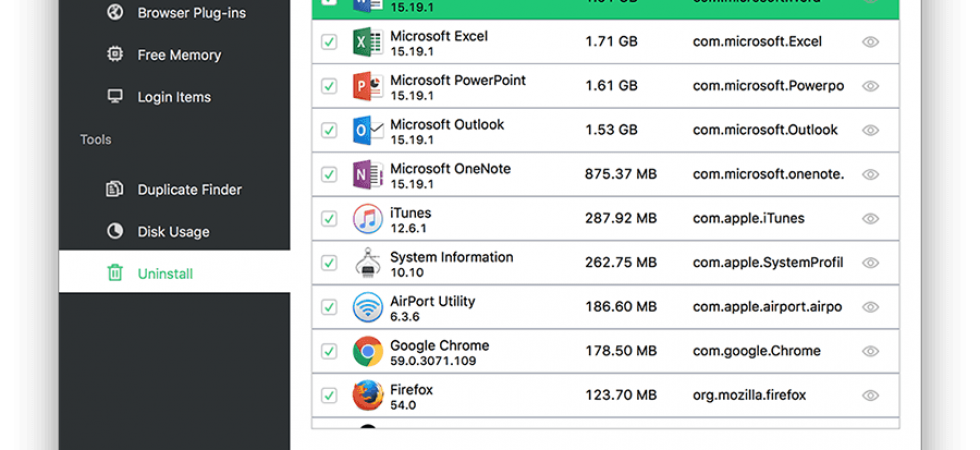The image size is (980, 450).
Task: Click the System Information app icon
Action: (368, 262)
